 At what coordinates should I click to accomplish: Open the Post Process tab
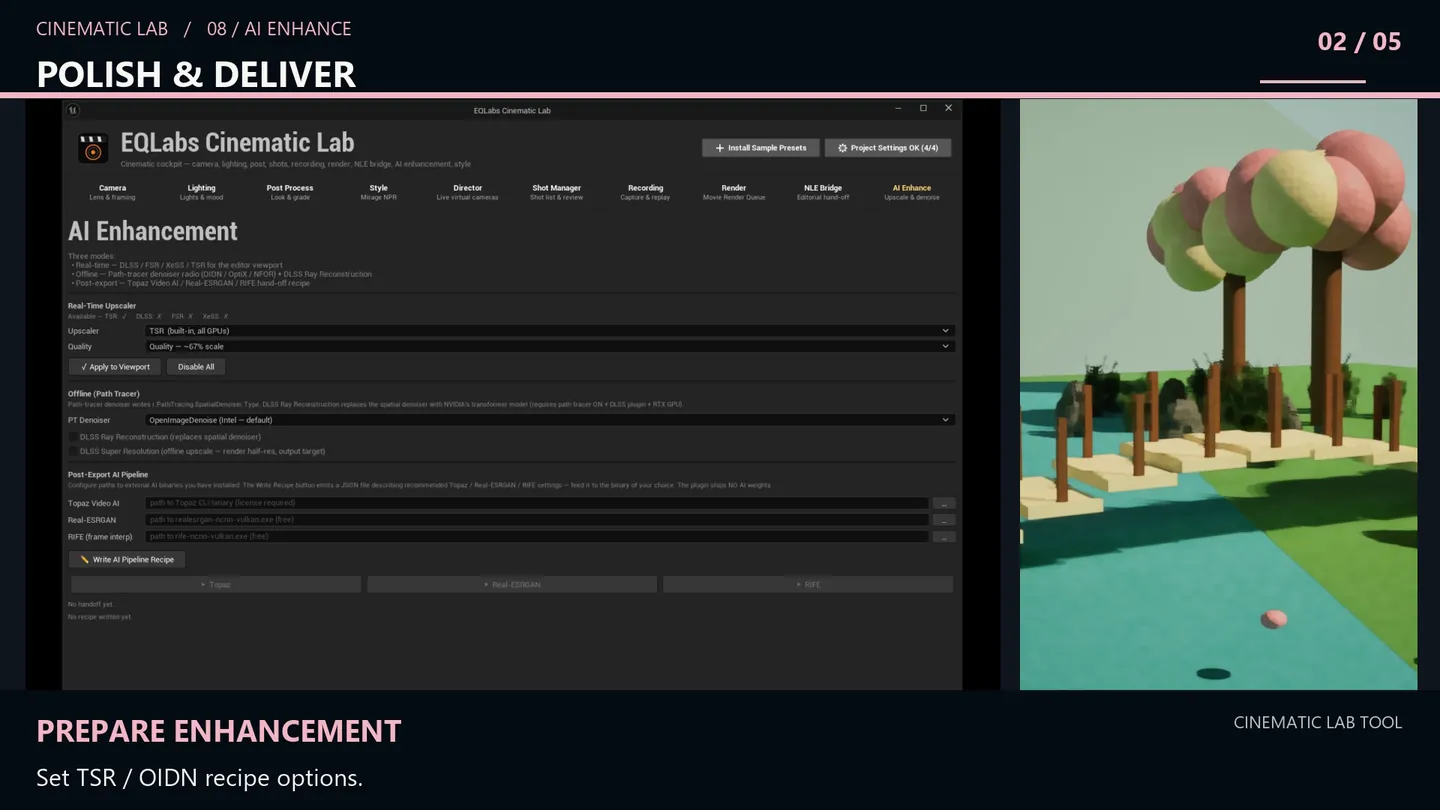point(290,192)
